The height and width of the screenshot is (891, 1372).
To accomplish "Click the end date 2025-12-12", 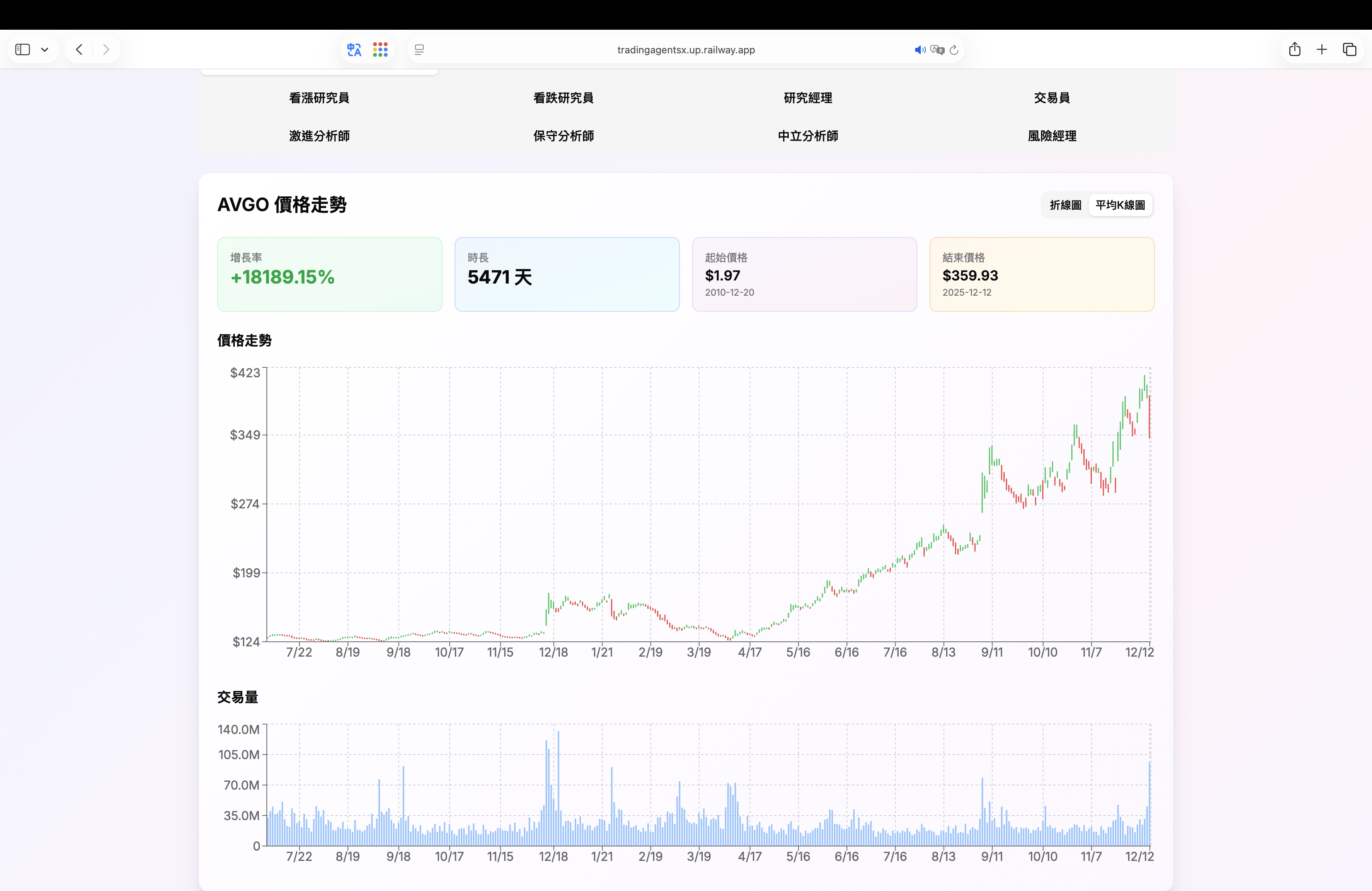I will 967,292.
